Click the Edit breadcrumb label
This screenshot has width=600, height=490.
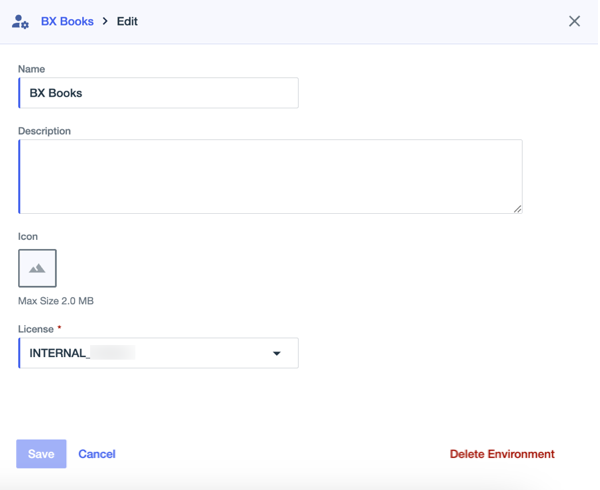tap(127, 21)
